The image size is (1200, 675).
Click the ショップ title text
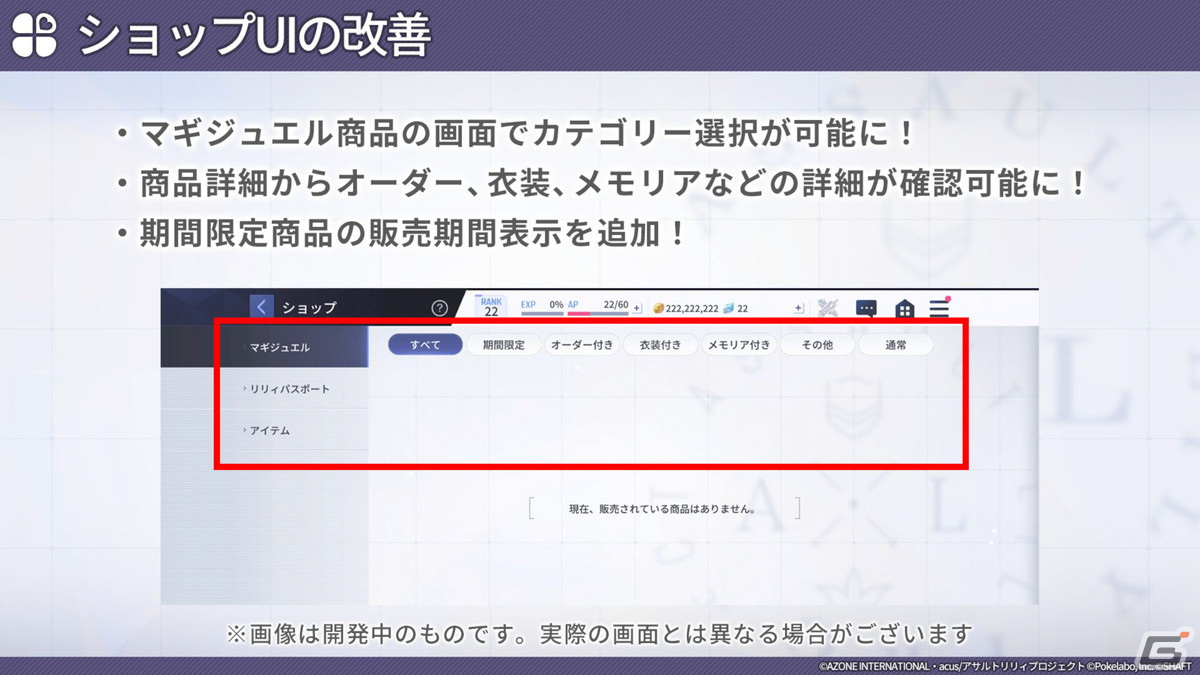pyautogui.click(x=309, y=308)
